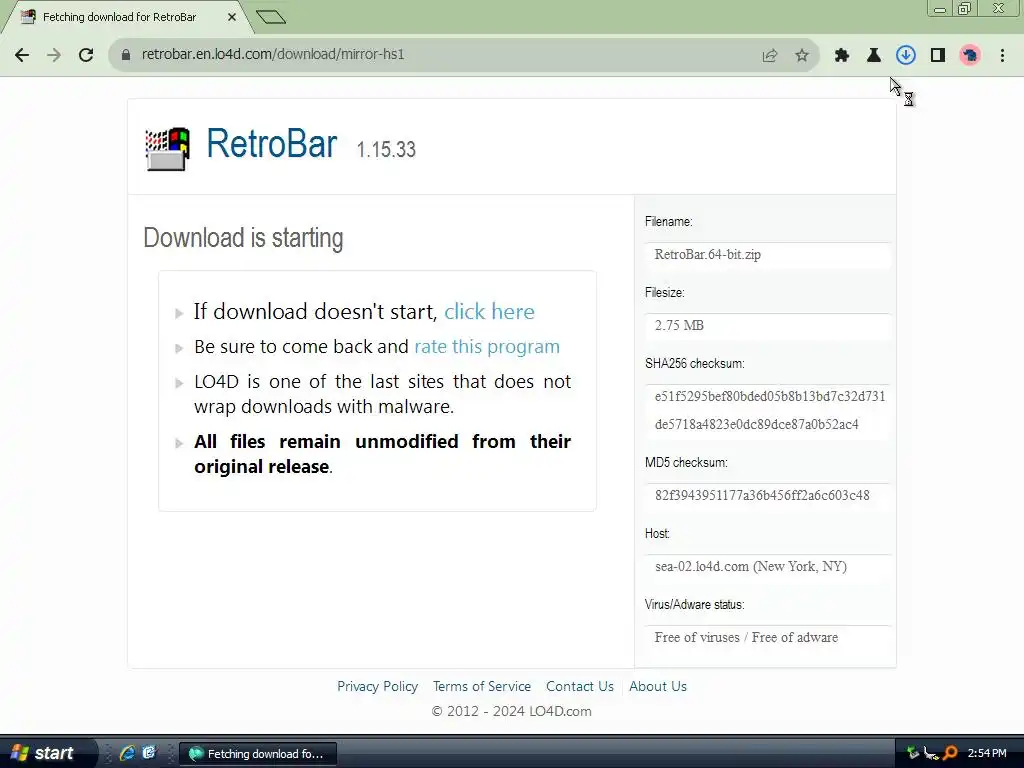Click the 'click here' download link
Screen dimensions: 1024x768
(489, 312)
